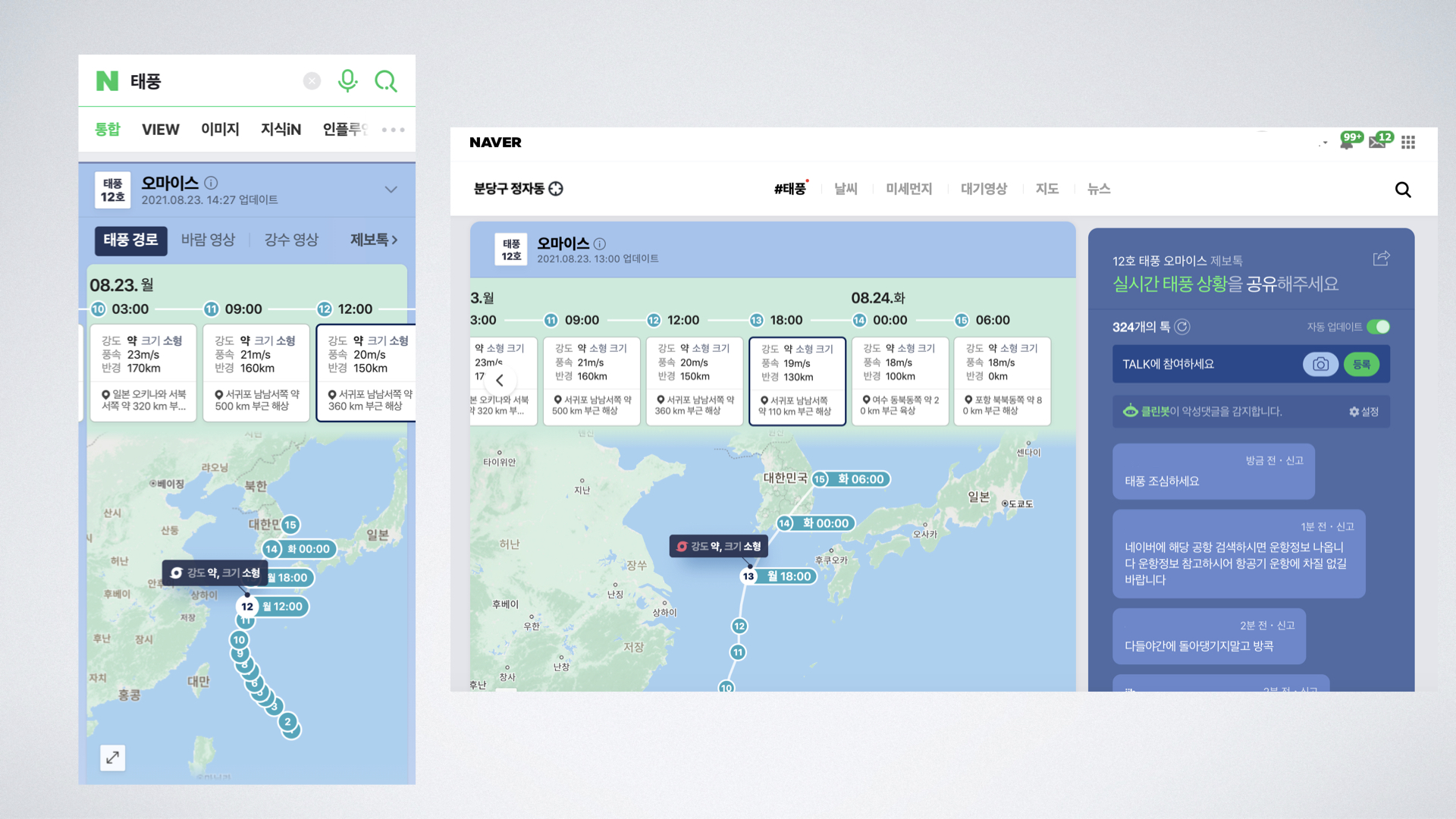The image size is (1456, 819).
Task: Click the 클린봇 robot icon
Action: pos(1130,411)
